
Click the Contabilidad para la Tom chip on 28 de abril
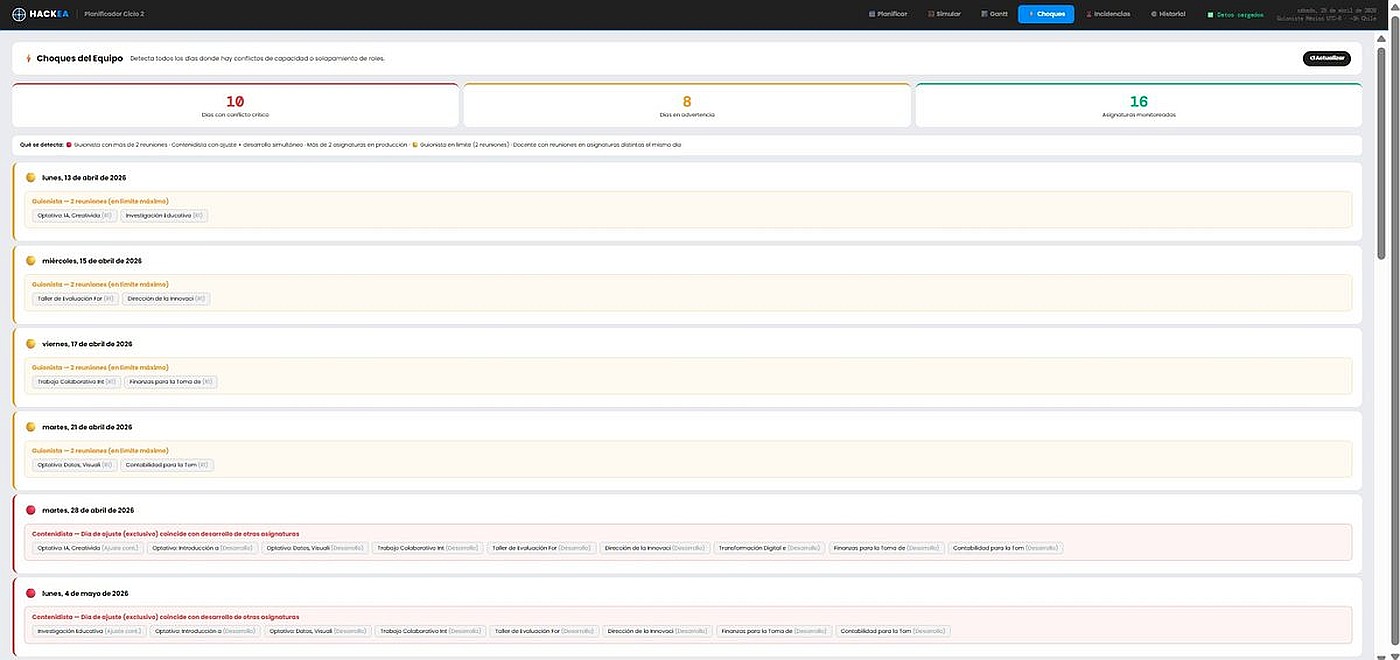coord(1005,548)
